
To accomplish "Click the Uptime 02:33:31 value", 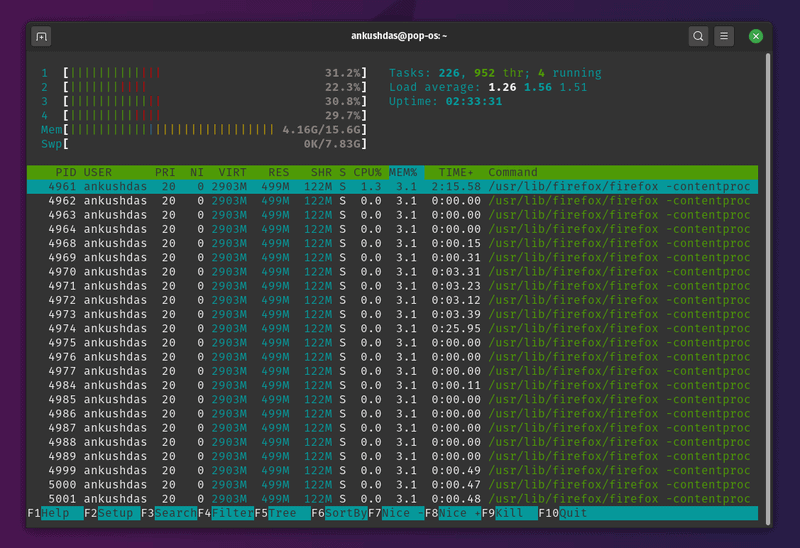I will [474, 102].
